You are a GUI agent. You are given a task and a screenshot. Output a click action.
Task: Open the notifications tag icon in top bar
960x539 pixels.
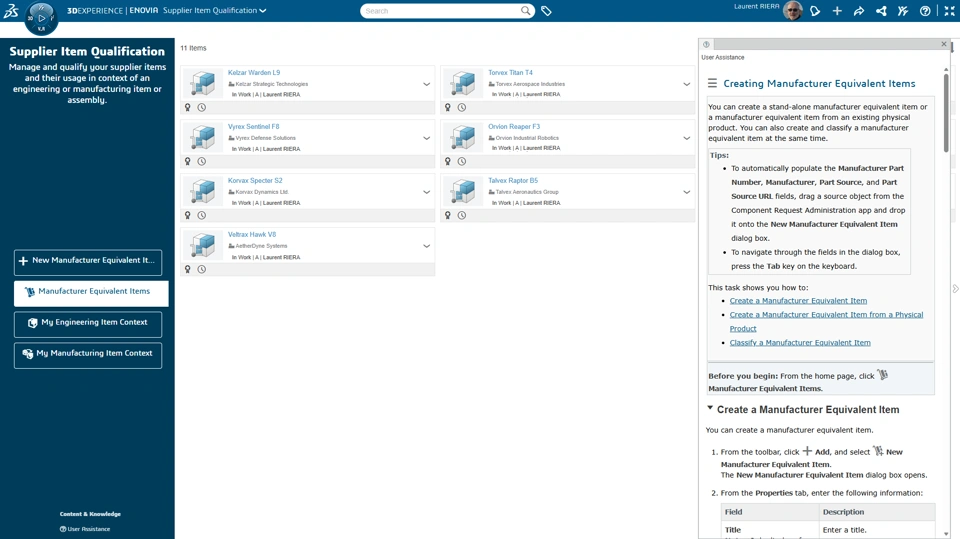point(815,11)
